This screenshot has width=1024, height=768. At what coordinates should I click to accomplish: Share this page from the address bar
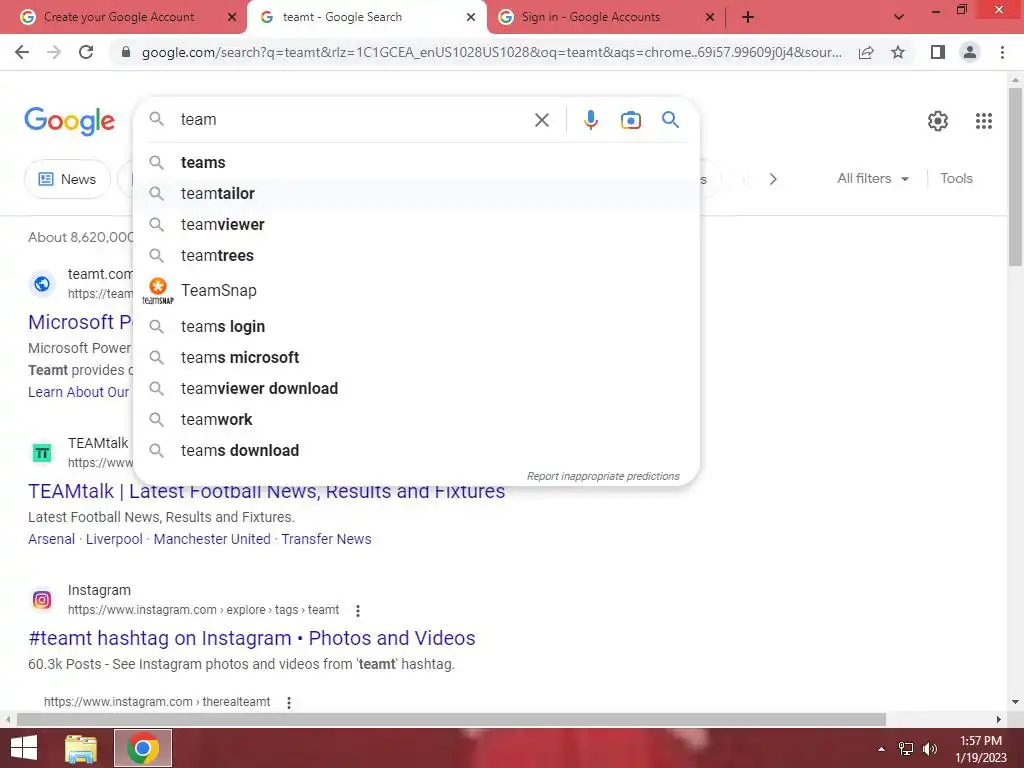tap(866, 52)
